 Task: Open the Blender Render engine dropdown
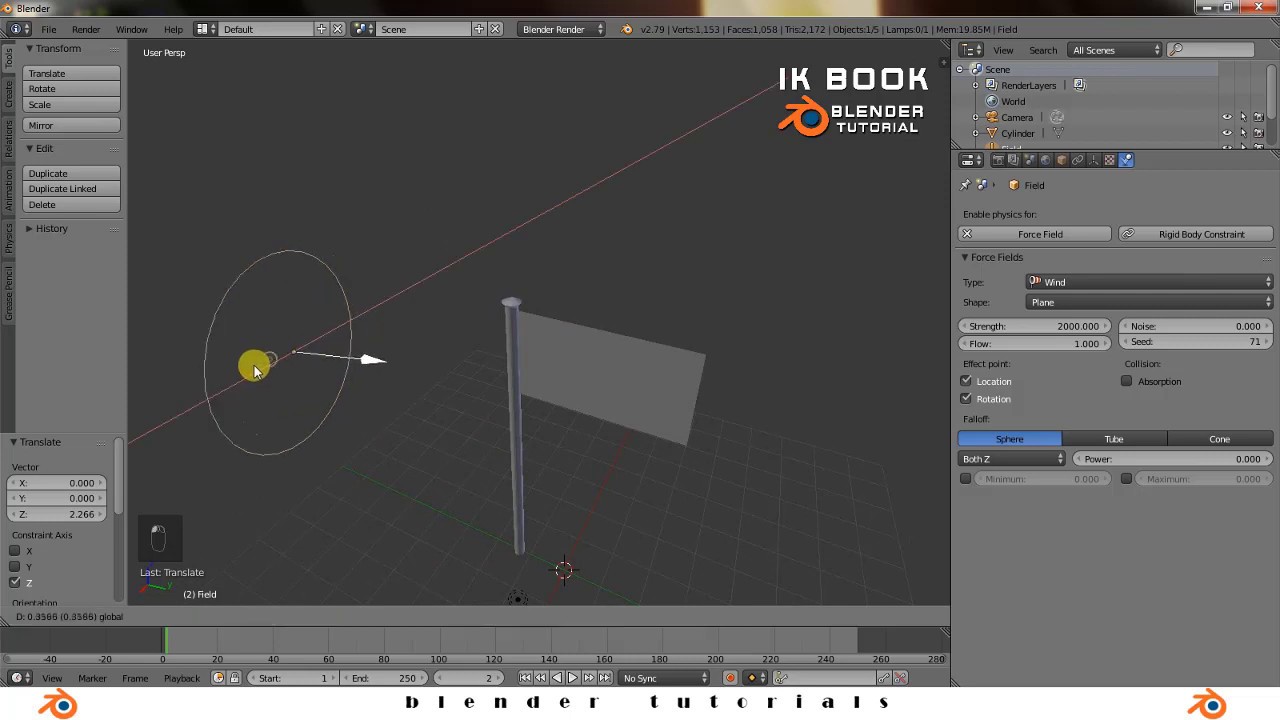point(562,29)
